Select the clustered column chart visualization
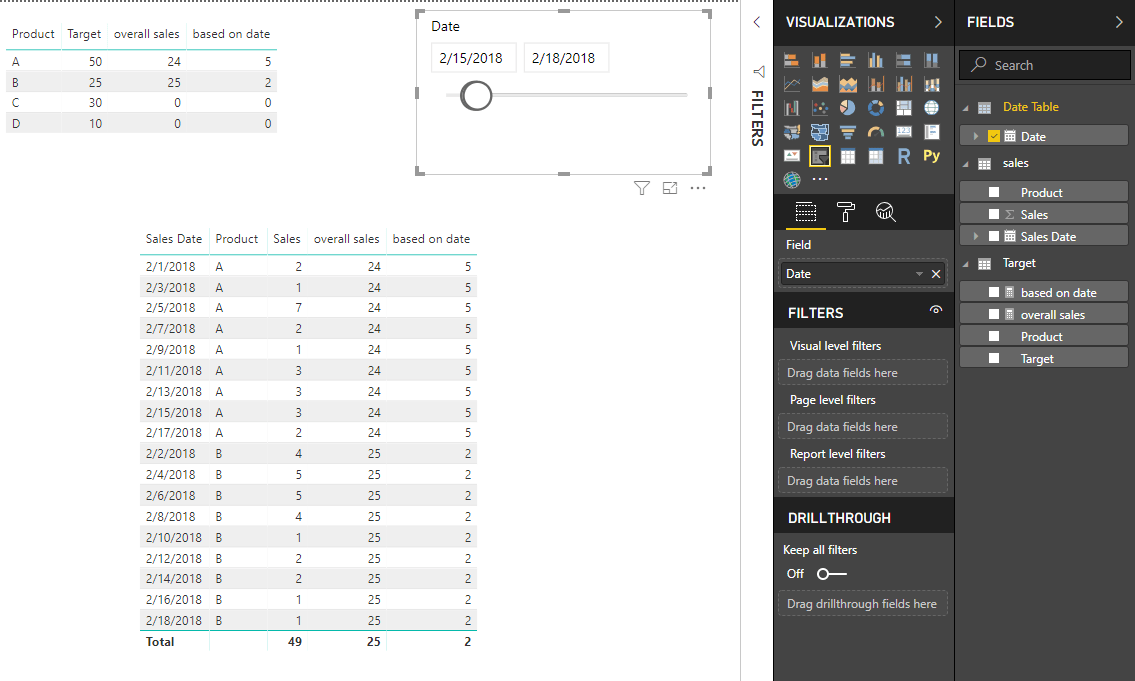Viewport: 1135px width, 681px height. click(x=876, y=60)
